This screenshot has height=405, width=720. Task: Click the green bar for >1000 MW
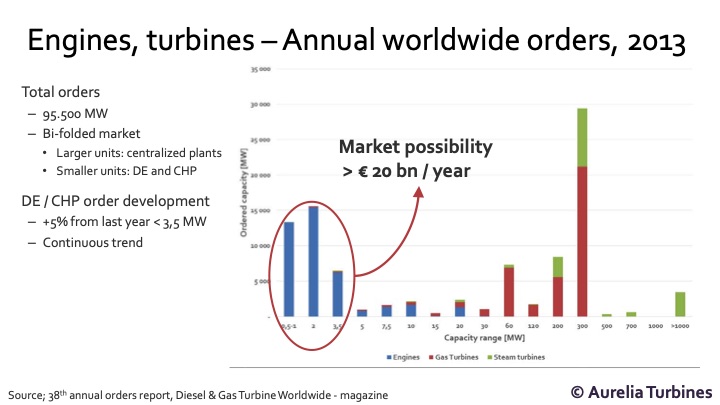680,304
